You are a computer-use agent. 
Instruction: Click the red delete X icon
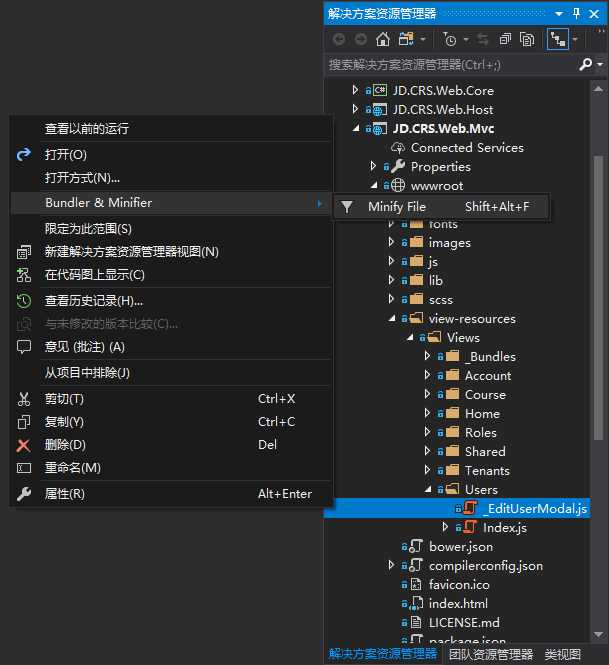[x=24, y=445]
